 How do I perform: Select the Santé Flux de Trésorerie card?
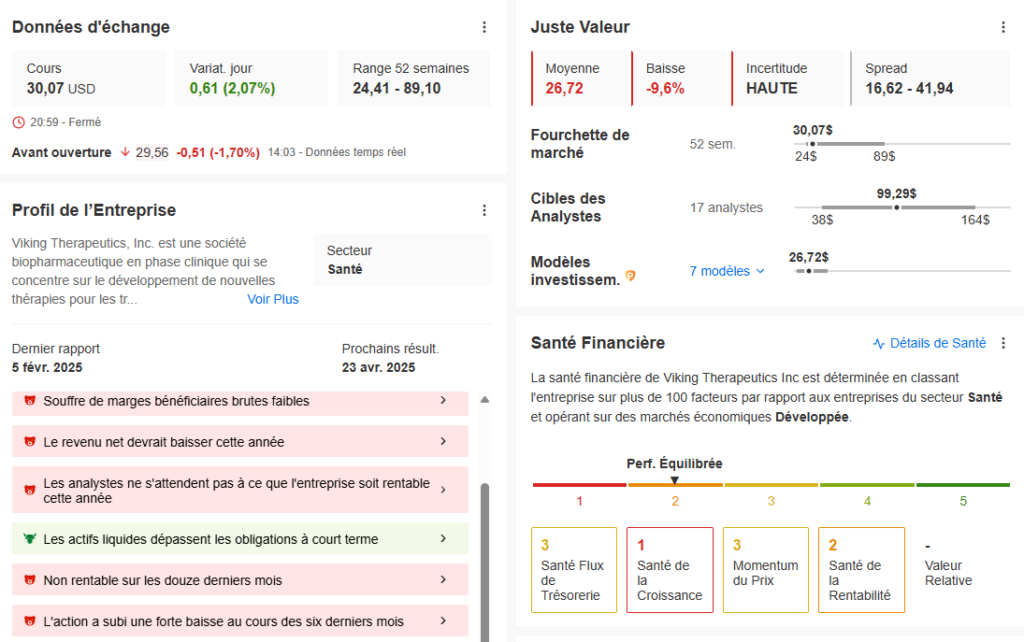[x=573, y=570]
